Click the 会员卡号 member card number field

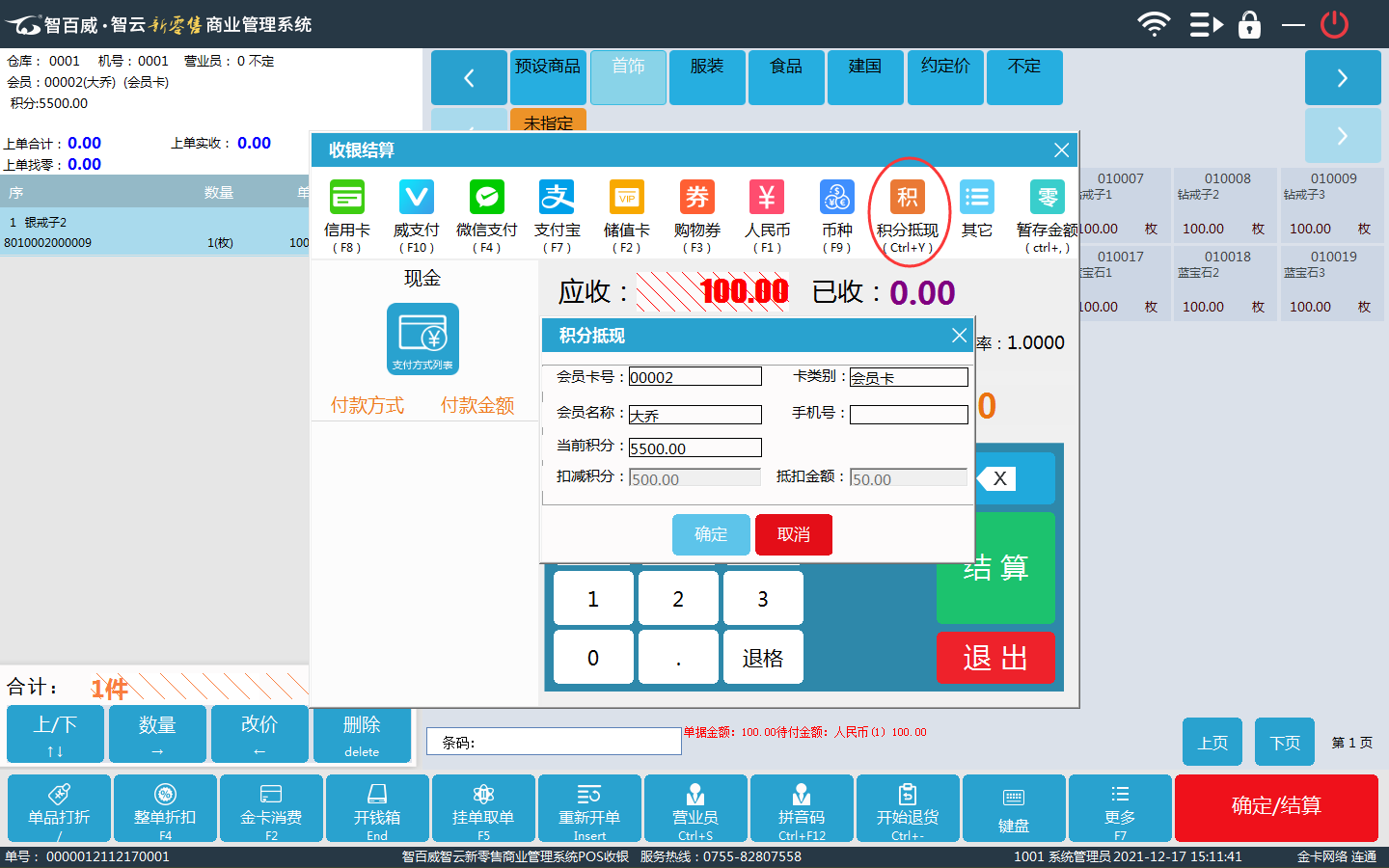coord(694,377)
